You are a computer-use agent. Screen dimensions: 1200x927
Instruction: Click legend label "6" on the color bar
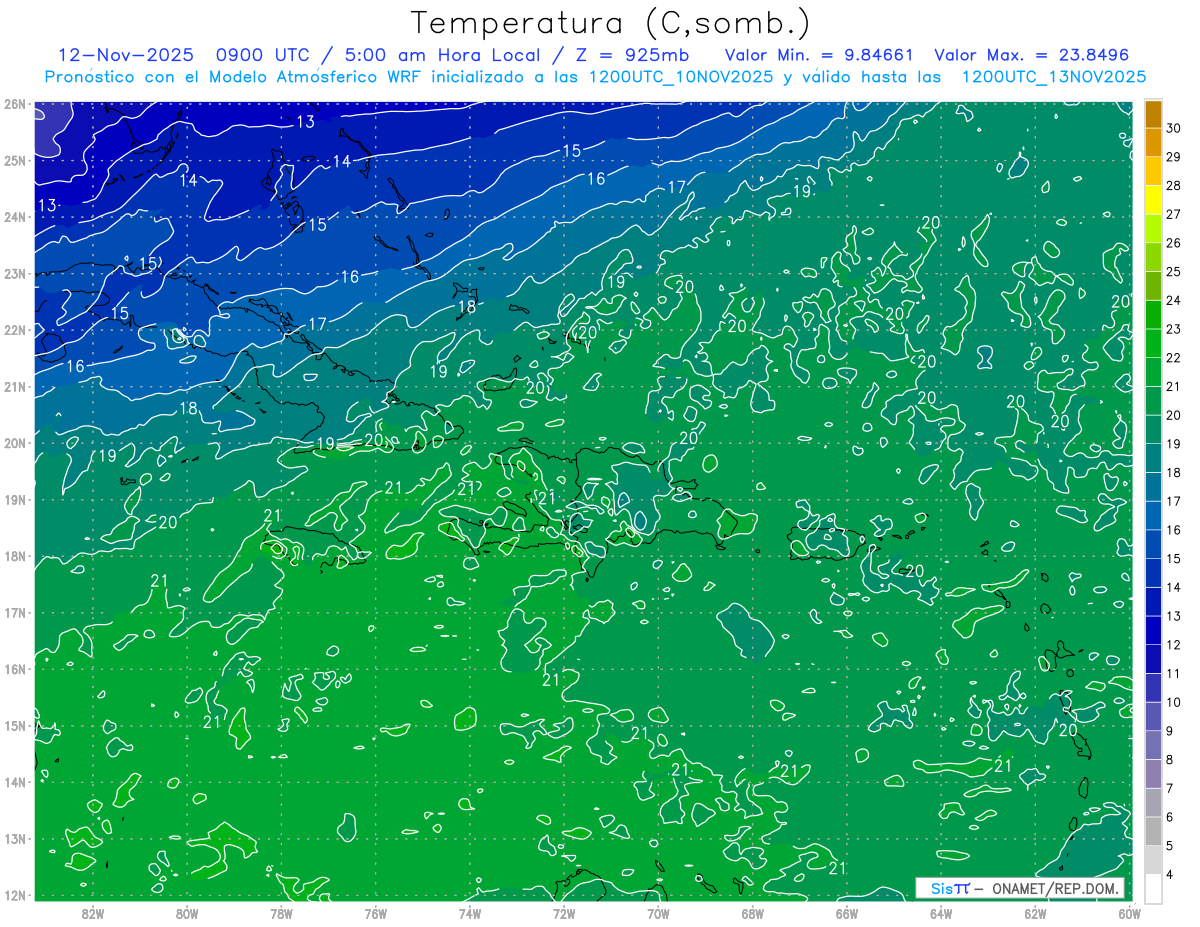(1171, 817)
